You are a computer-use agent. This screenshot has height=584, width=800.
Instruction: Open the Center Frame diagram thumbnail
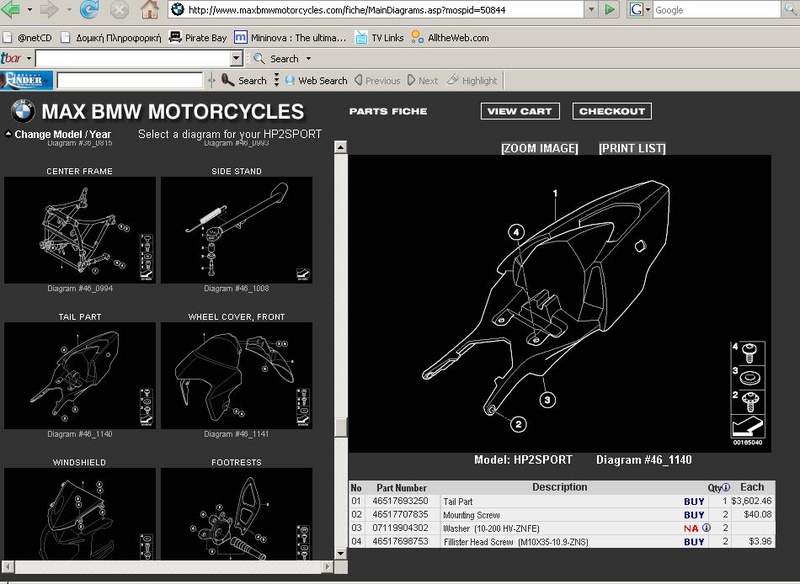tap(80, 230)
